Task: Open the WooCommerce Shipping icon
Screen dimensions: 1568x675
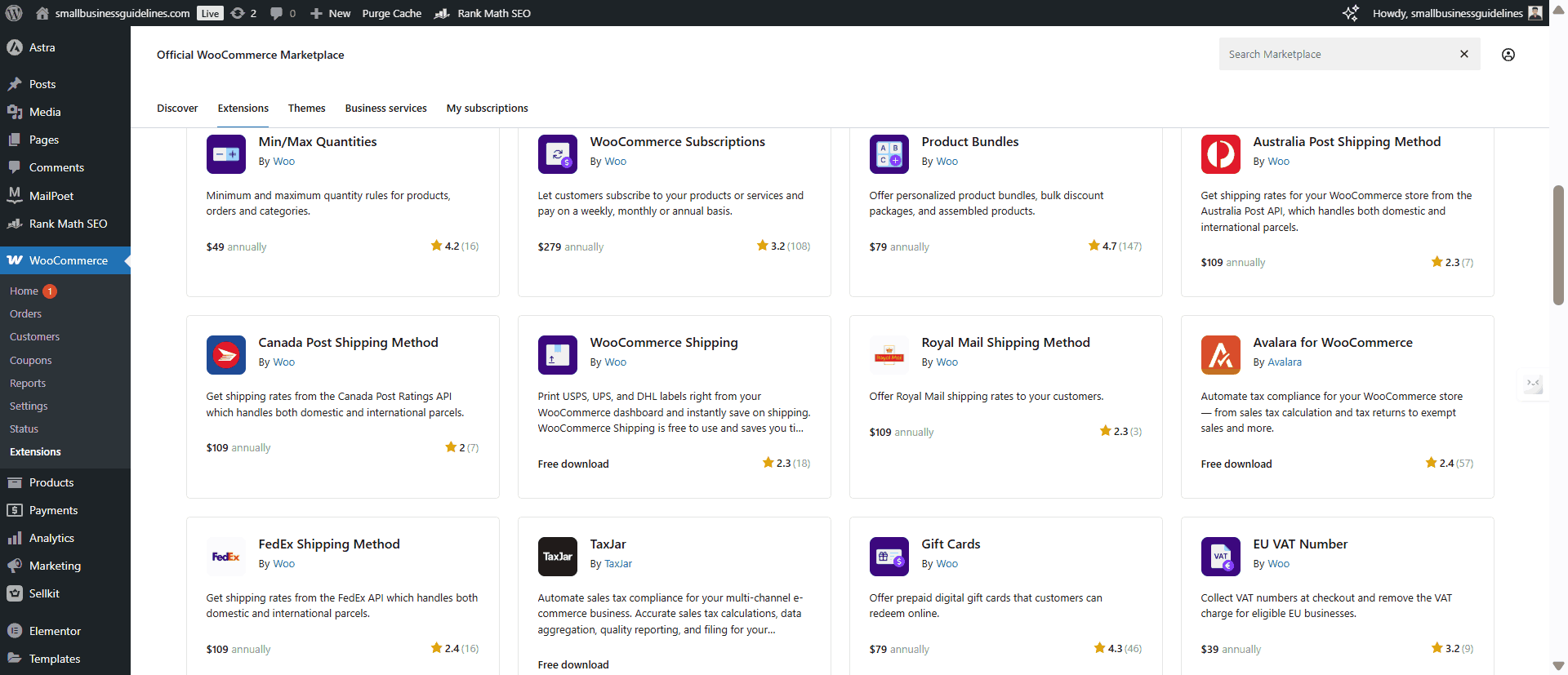Action: pos(558,355)
